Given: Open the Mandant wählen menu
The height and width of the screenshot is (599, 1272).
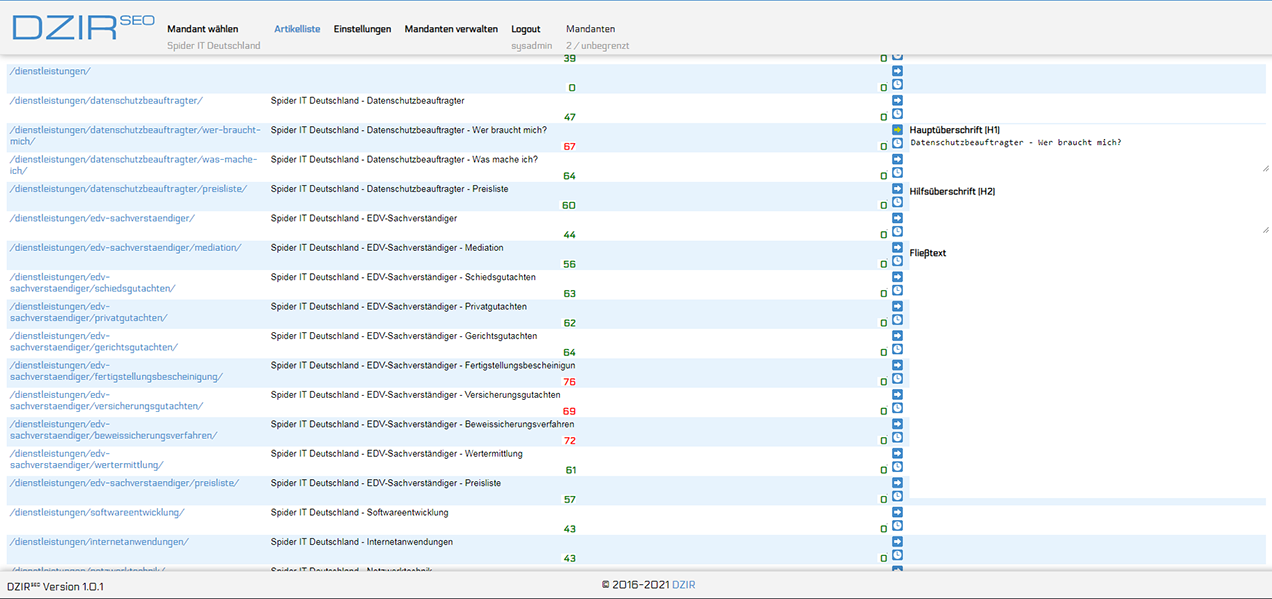Looking at the screenshot, I should coord(203,29).
